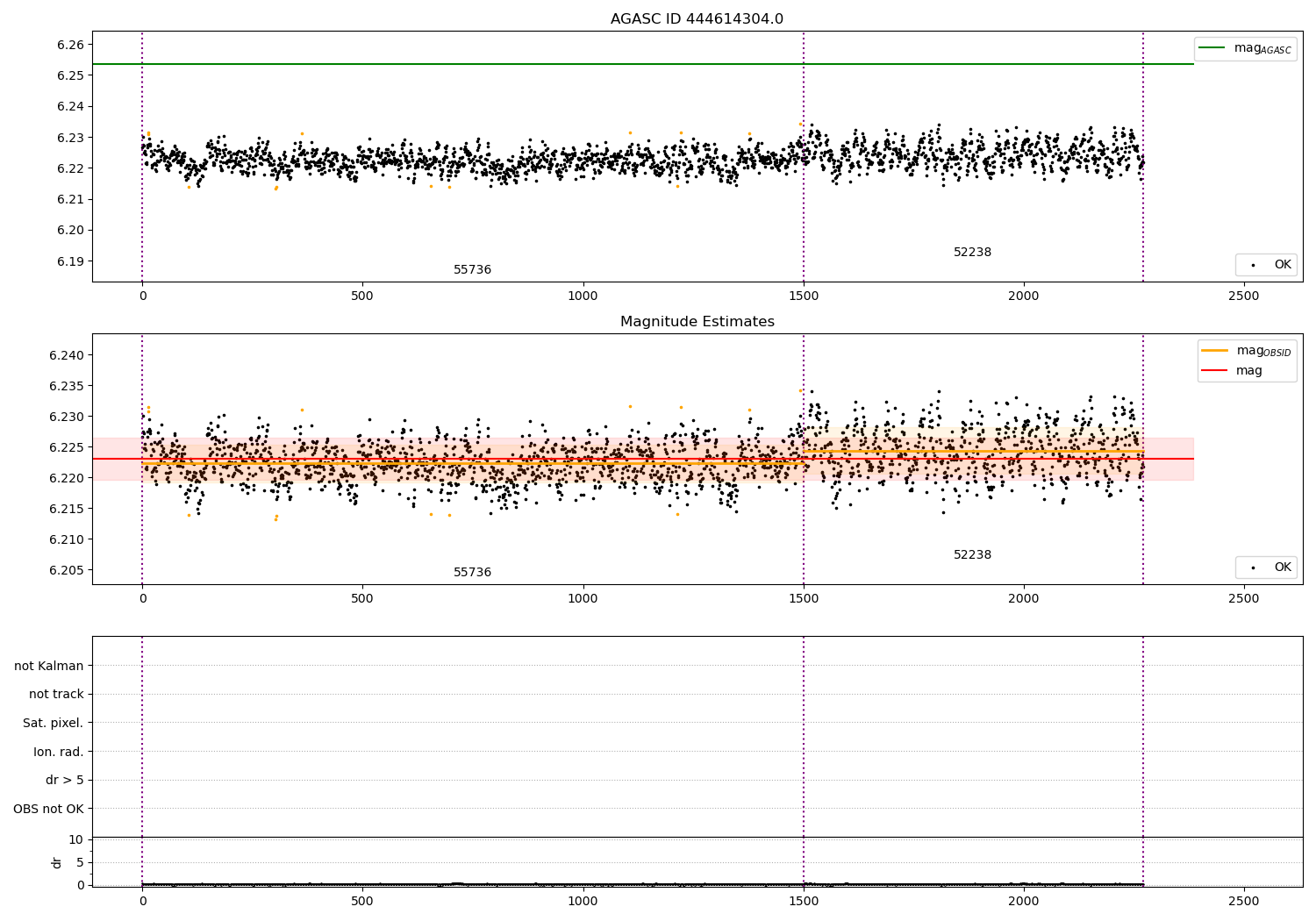Click the red line sample beside 'mag' legend label

coord(1214,371)
